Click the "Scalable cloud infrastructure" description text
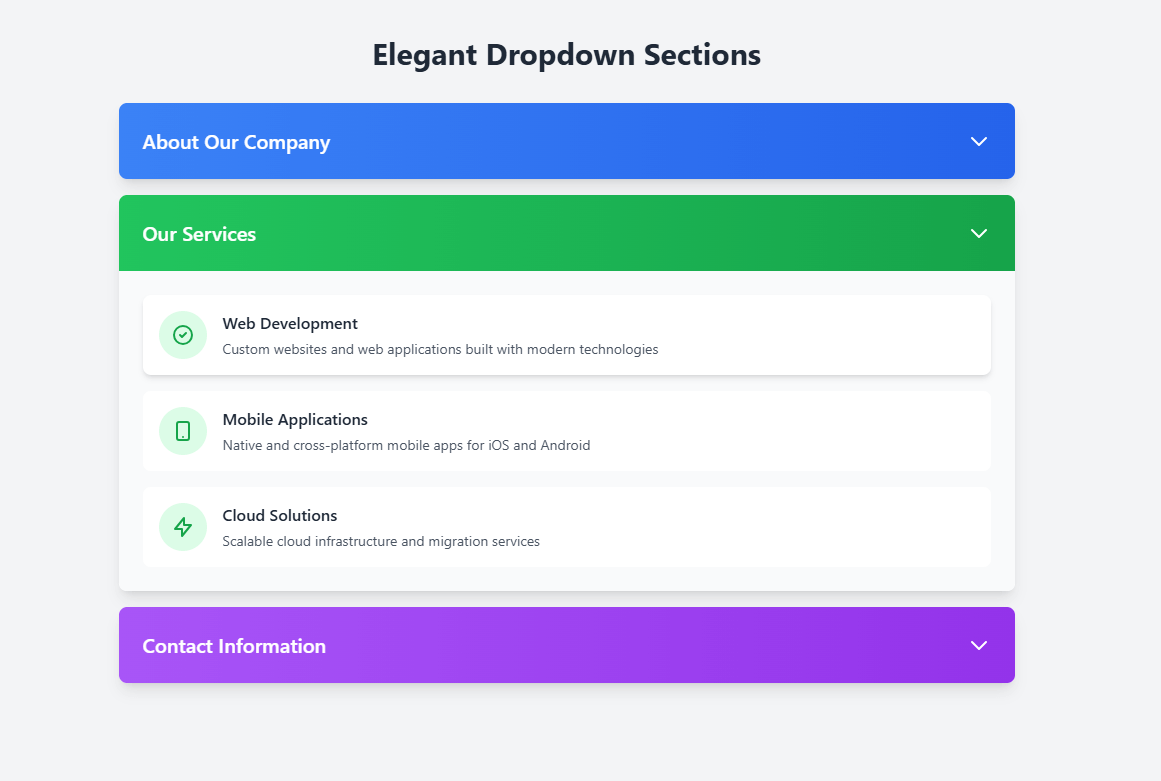Screen dimensions: 1161x781 pyautogui.click(x=381, y=541)
